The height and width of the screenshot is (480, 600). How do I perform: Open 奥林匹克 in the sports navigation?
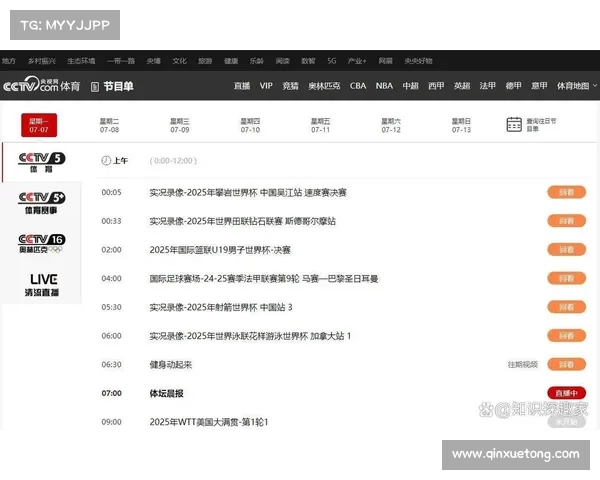(x=324, y=86)
